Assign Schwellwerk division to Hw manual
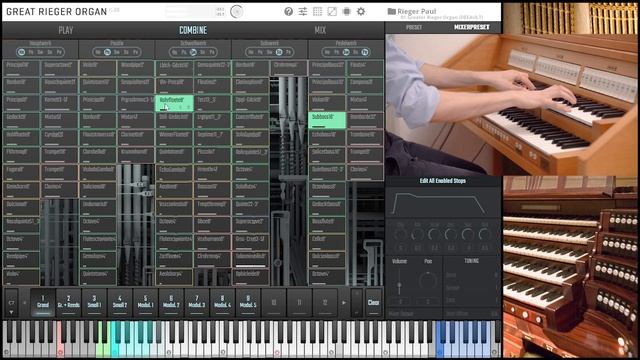This screenshot has height=360, width=640. click(174, 52)
